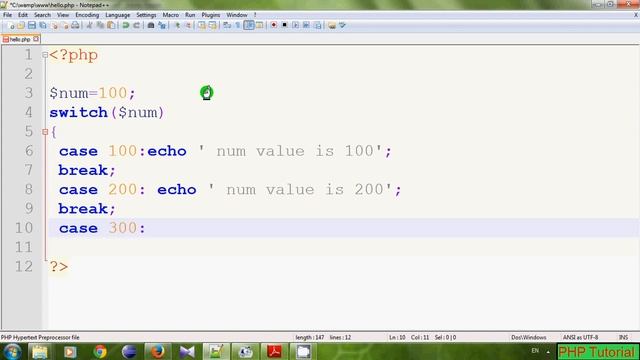This screenshot has width=640, height=360.
Task: Click the Dos\Windows line ending status entry
Action: pos(529,338)
